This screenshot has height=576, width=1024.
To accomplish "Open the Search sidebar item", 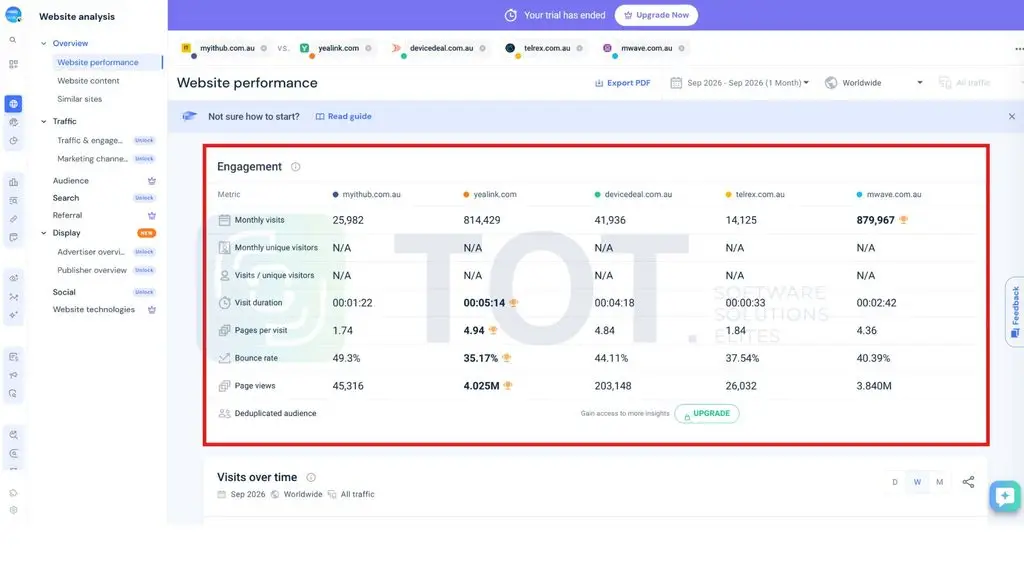I will tap(66, 198).
